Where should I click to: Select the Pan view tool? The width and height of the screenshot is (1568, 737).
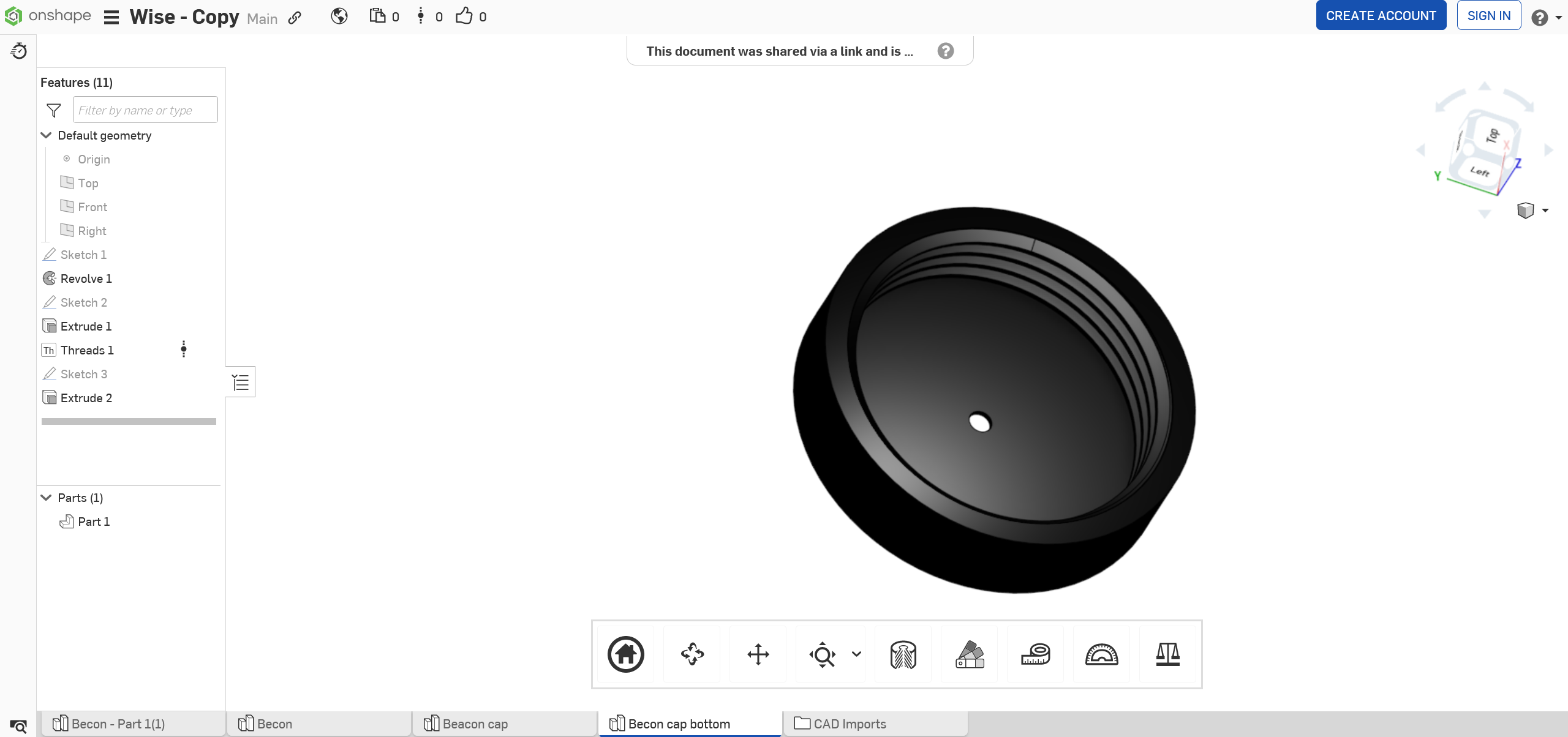pyautogui.click(x=758, y=654)
